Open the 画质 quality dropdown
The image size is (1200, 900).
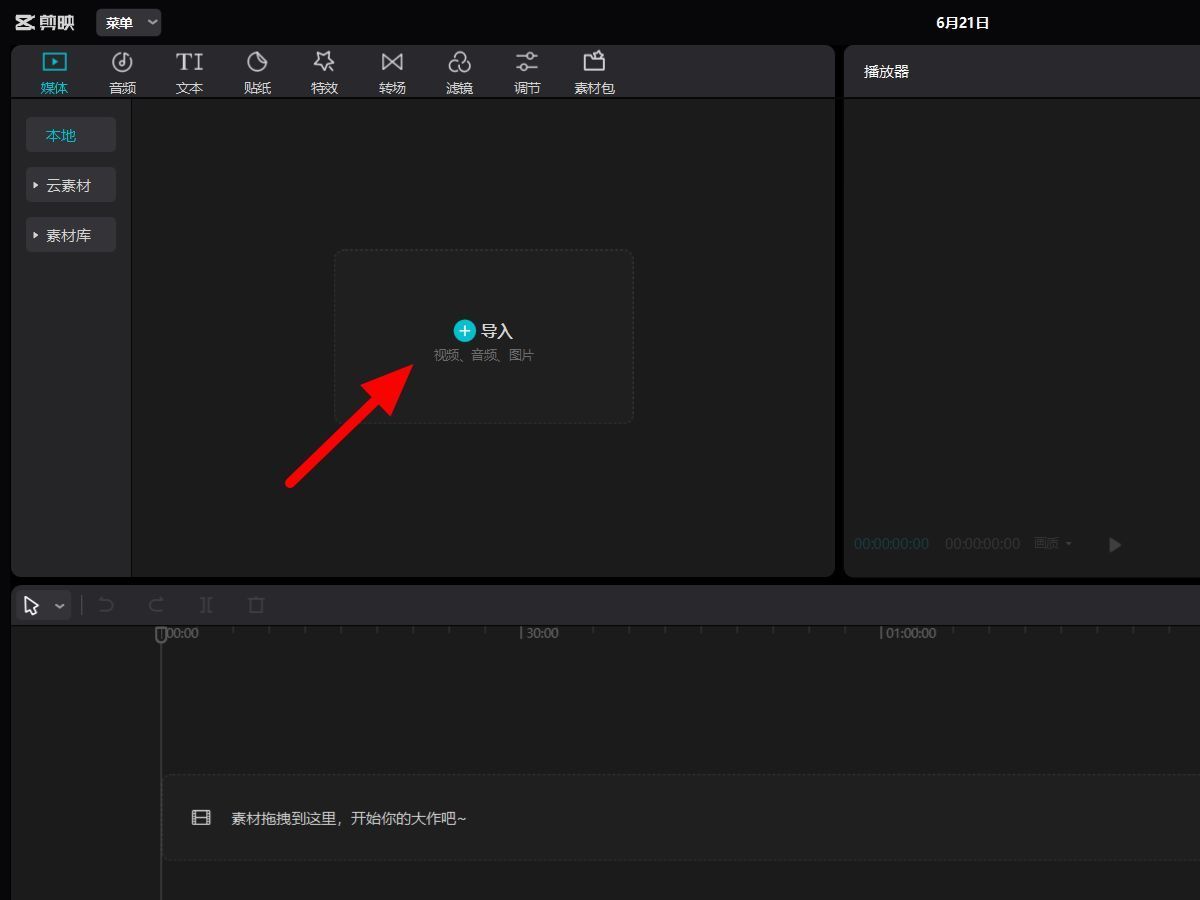[x=1052, y=543]
